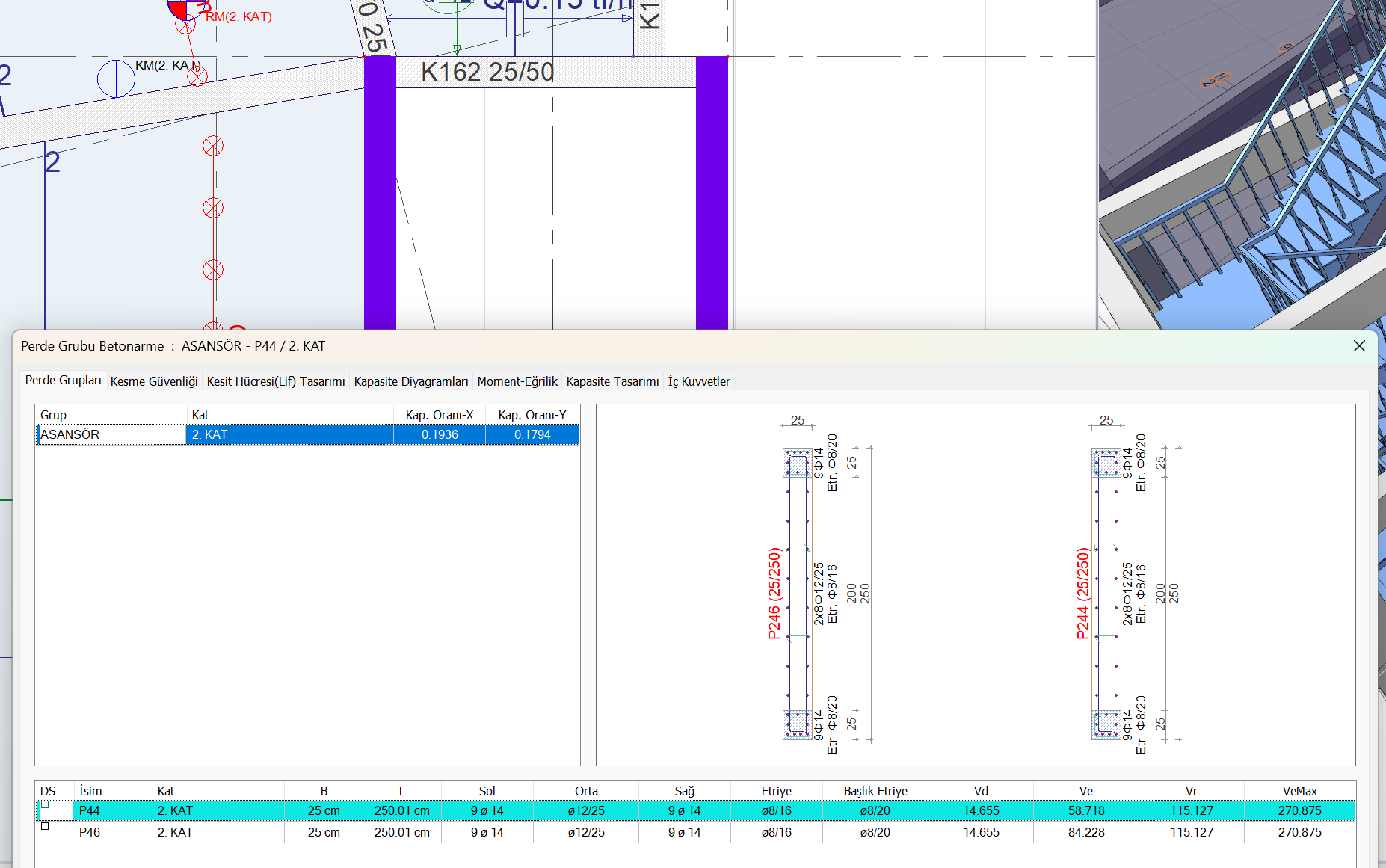Toggle the DS checkbox for P46

tap(45, 826)
